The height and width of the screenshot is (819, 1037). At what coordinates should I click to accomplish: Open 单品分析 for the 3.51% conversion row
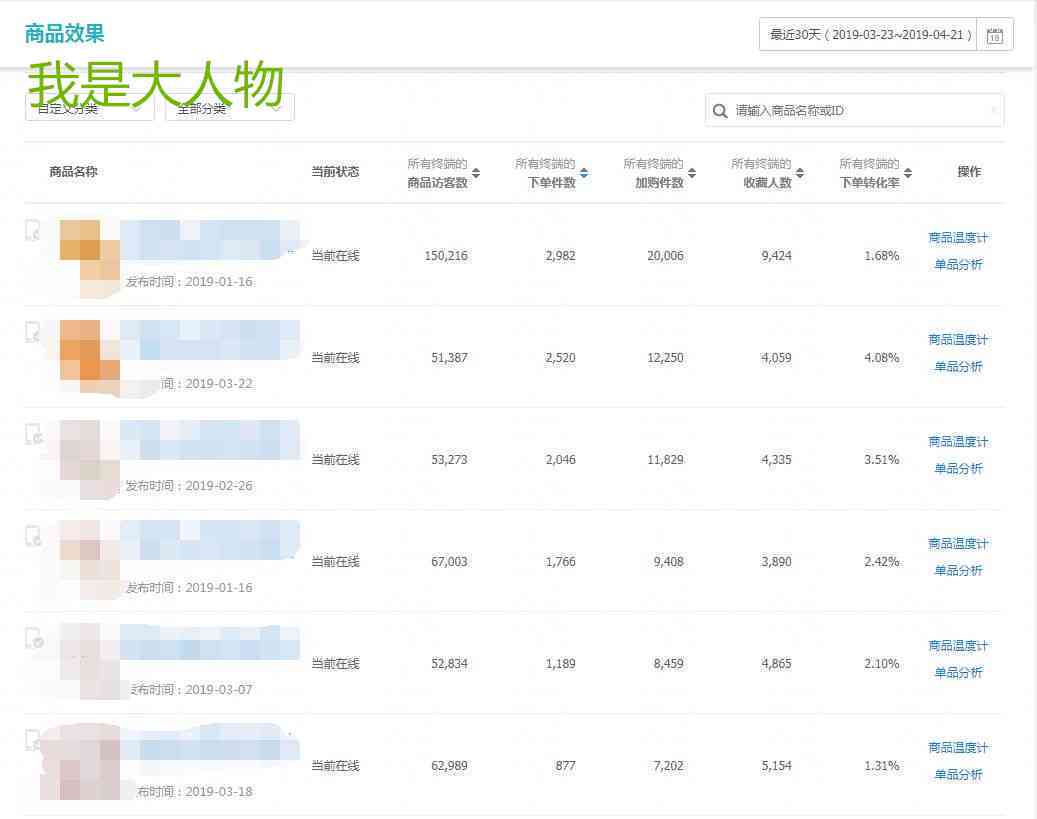(x=958, y=468)
